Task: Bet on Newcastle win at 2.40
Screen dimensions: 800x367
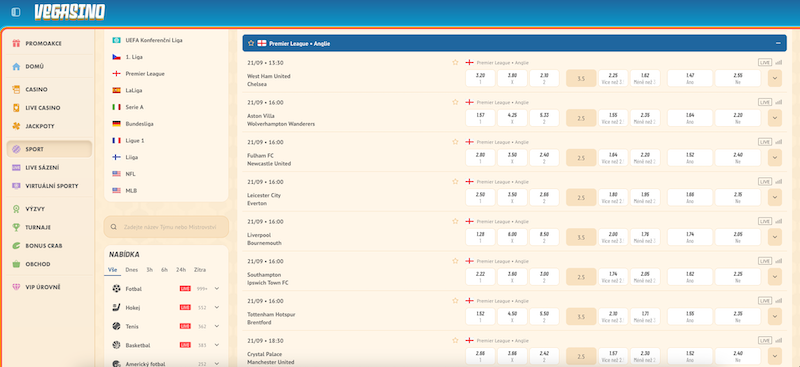Action: tap(544, 158)
